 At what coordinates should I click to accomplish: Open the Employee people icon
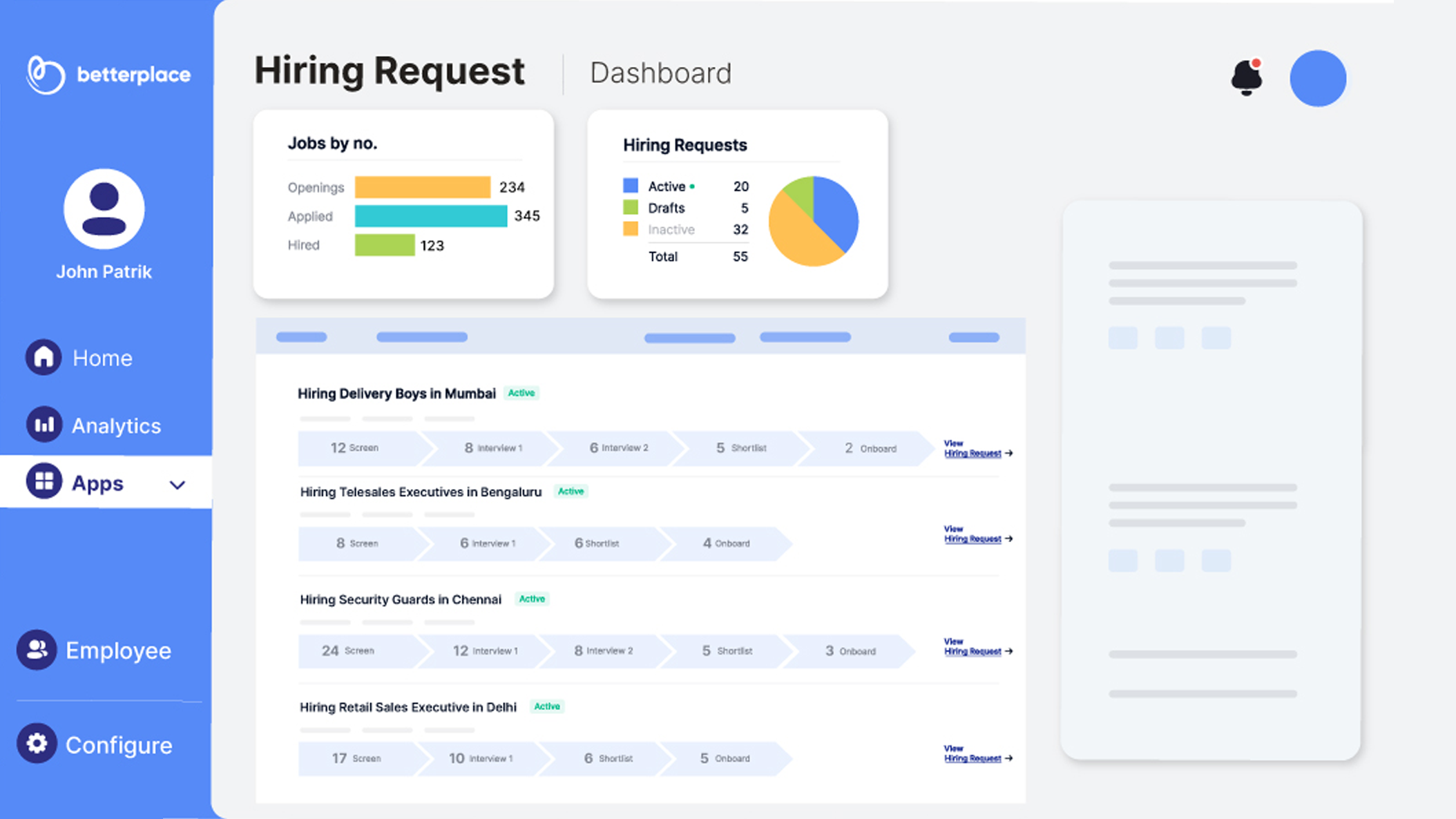[37, 650]
